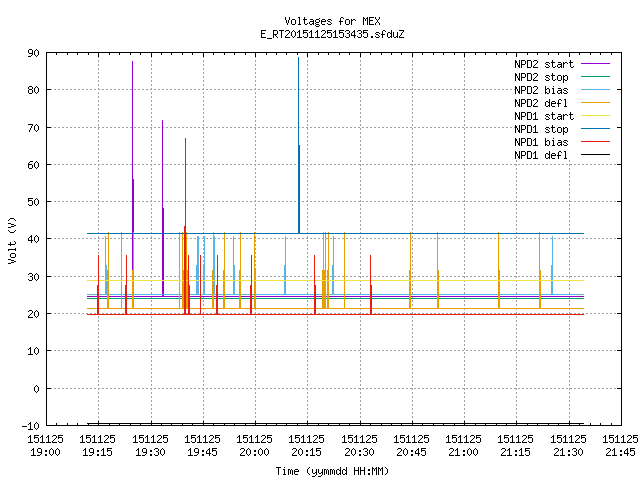This screenshot has width=640, height=480.
Task: Select the "NPD2 stop" legend label
Action: tap(541, 77)
